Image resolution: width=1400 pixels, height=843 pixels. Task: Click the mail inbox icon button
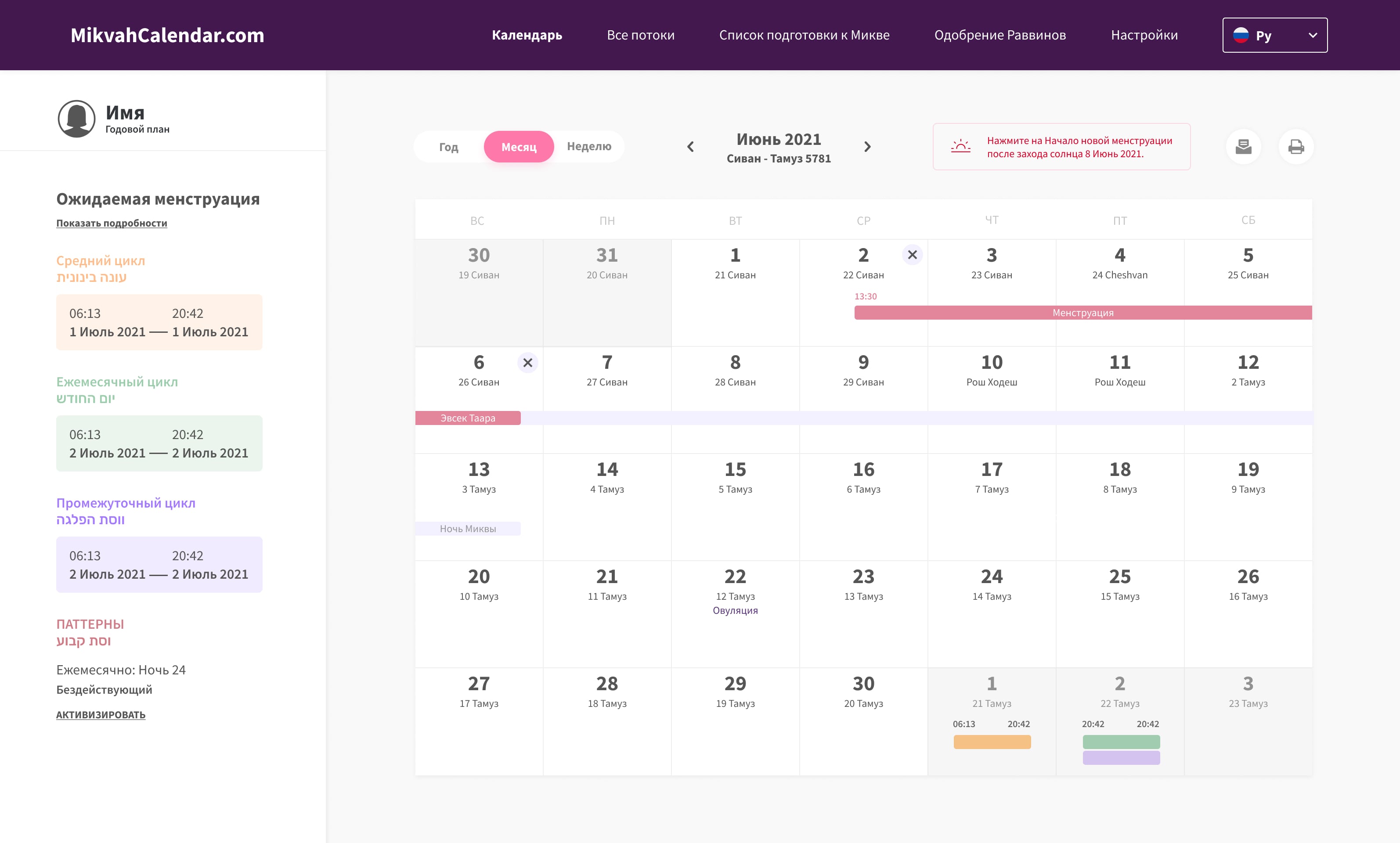1243,147
